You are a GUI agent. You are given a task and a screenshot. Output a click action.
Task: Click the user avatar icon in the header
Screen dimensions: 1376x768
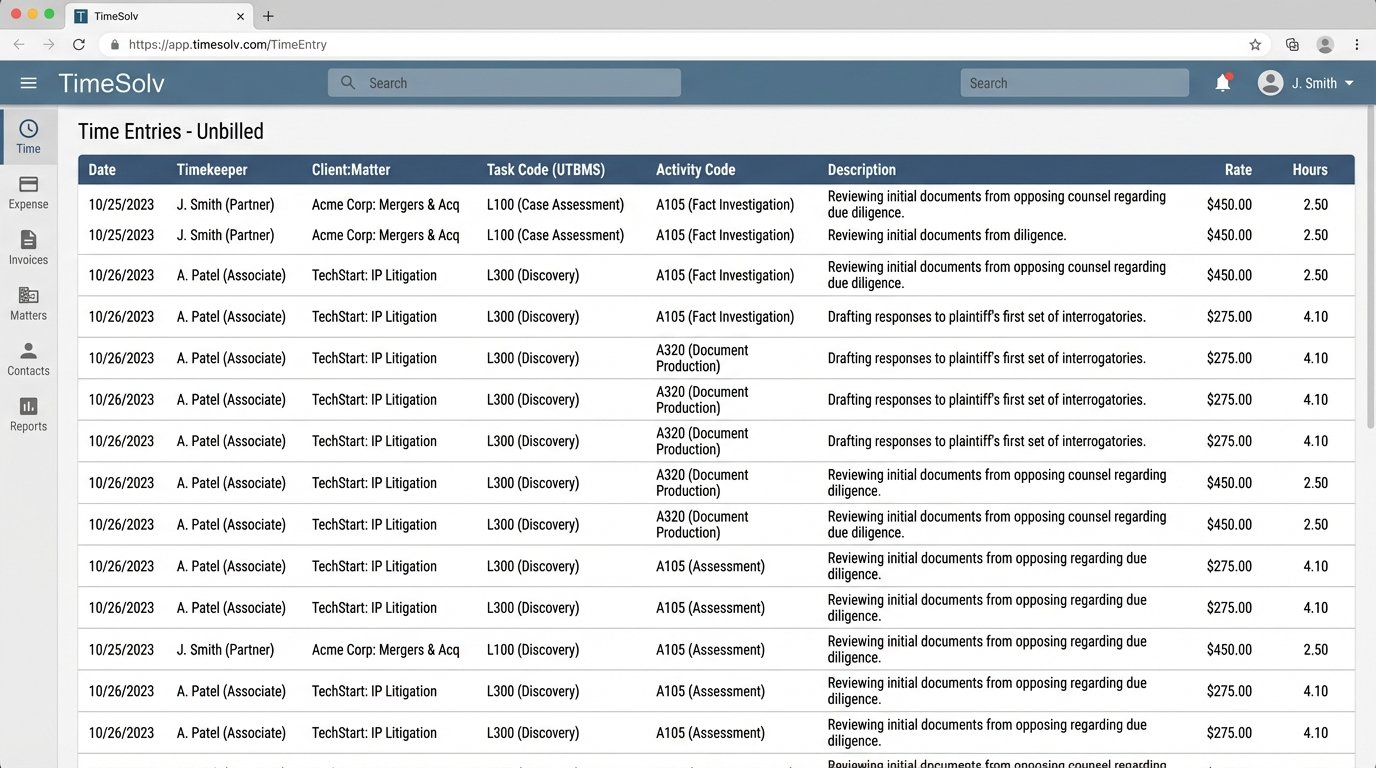coord(1269,83)
